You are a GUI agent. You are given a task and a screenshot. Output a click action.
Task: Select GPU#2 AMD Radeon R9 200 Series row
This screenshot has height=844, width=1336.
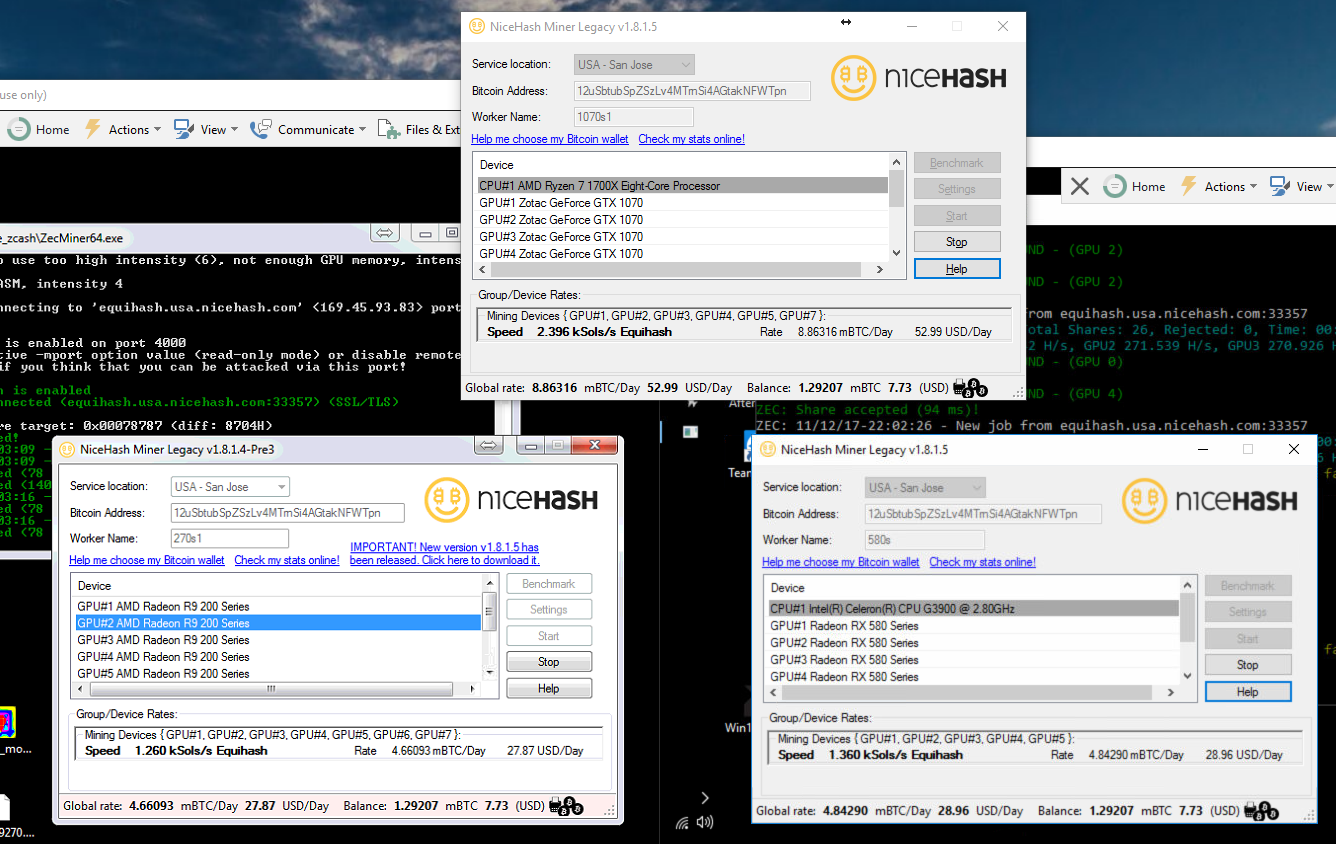[278, 623]
